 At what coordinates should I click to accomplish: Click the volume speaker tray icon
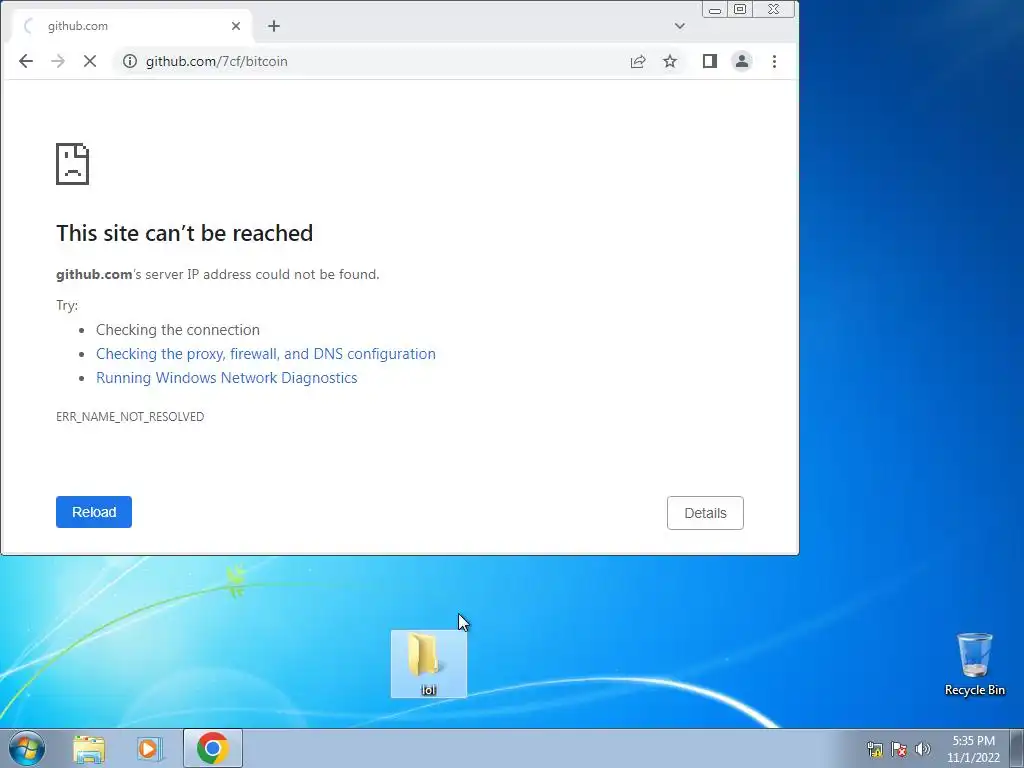coord(923,749)
